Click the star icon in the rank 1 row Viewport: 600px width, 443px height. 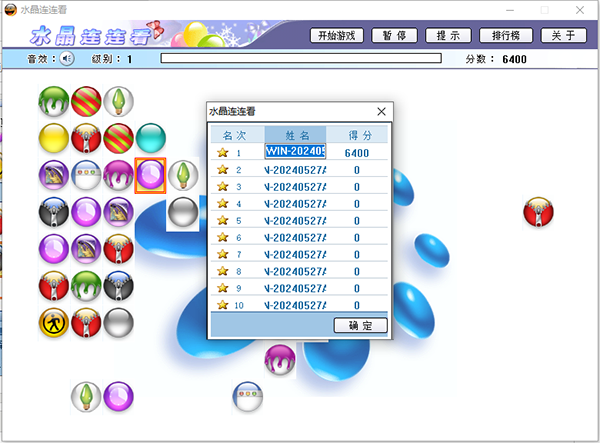point(223,153)
